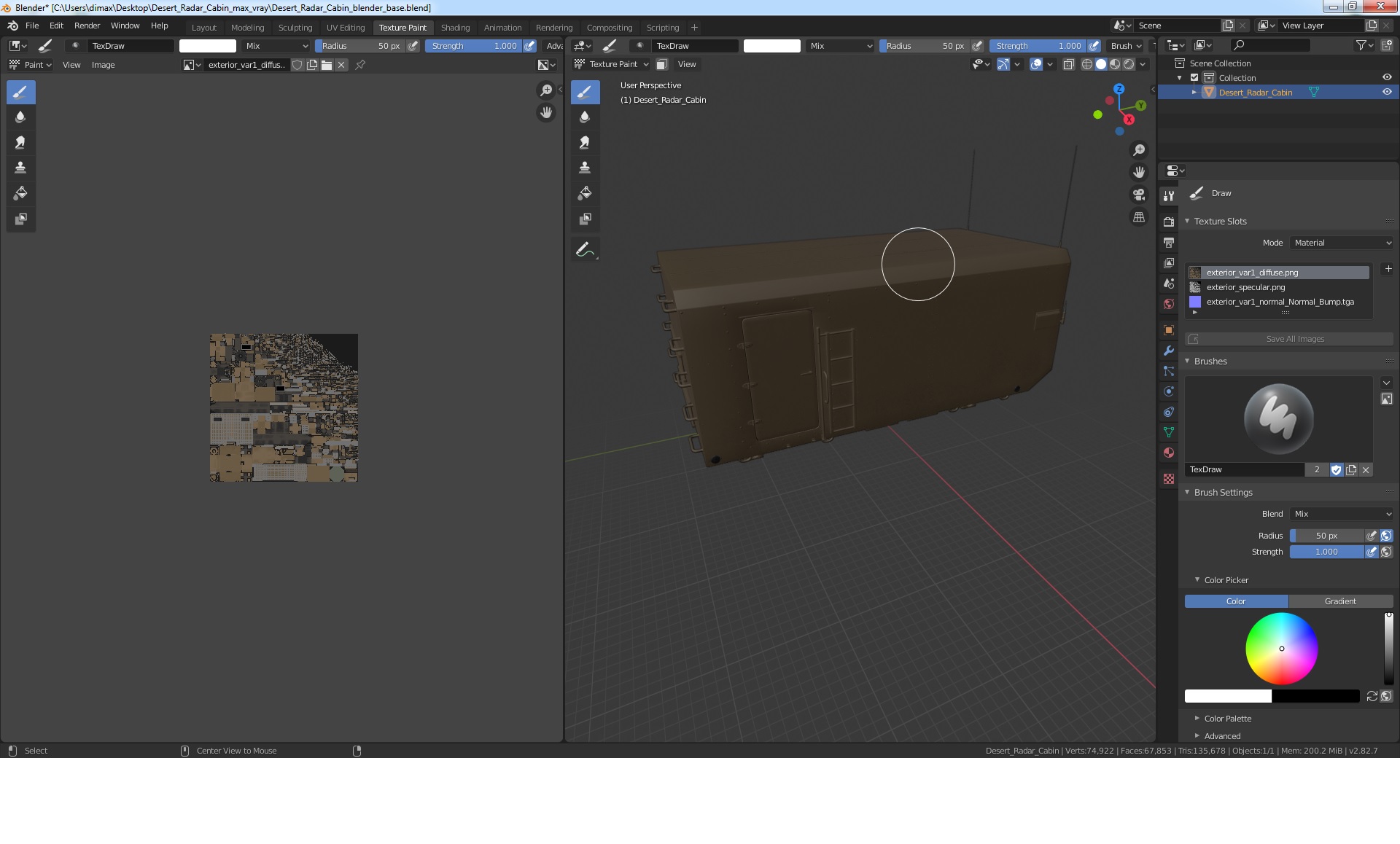Pick the Smear tool in 3D viewport toolbar
This screenshot has width=1400, height=844.
pos(585,142)
